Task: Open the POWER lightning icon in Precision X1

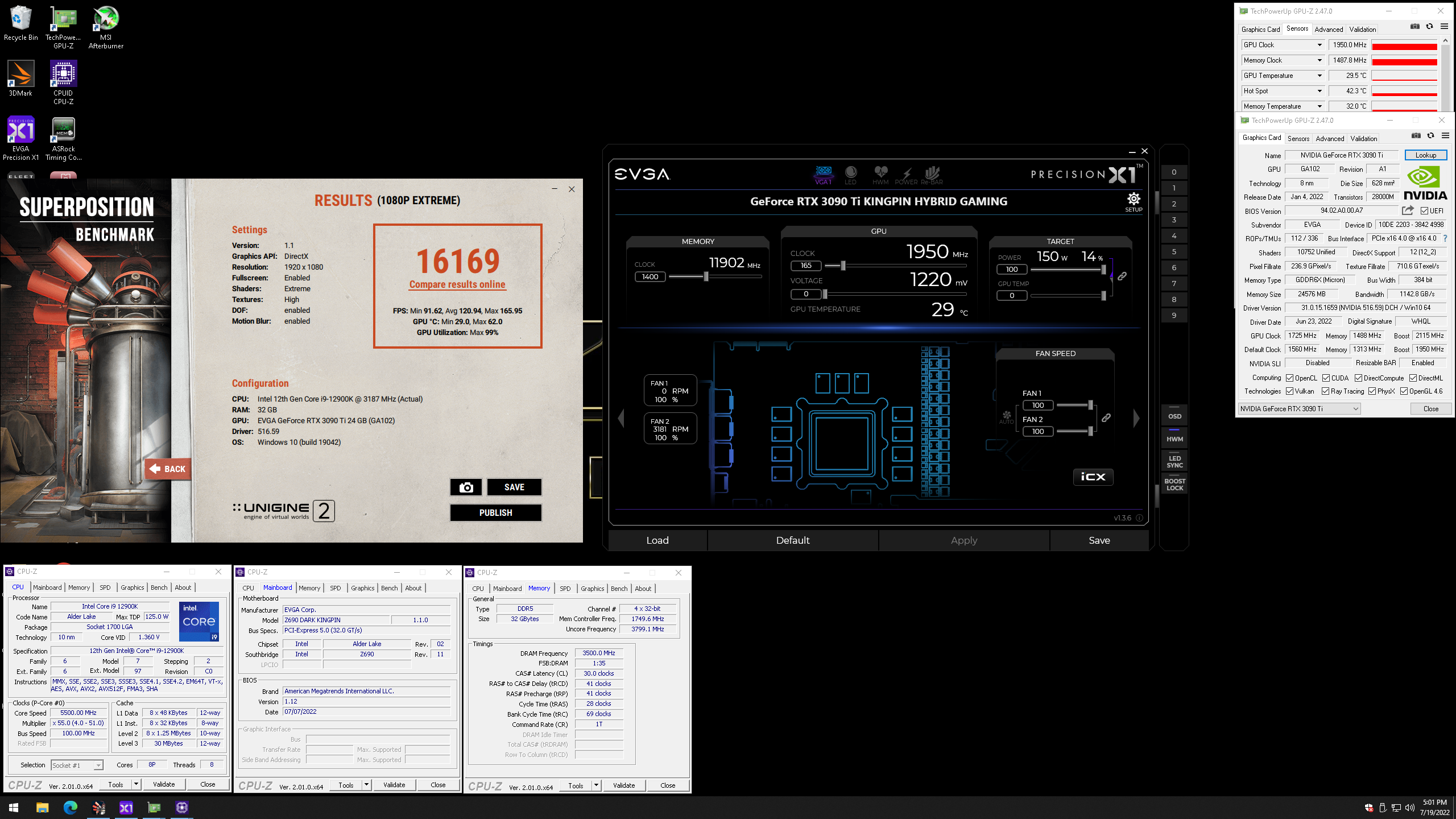Action: pos(906,175)
